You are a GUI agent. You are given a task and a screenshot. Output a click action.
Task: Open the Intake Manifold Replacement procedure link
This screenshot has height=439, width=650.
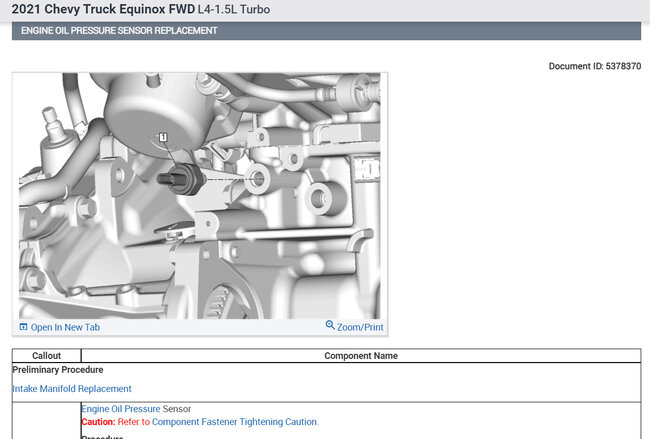[x=72, y=389]
